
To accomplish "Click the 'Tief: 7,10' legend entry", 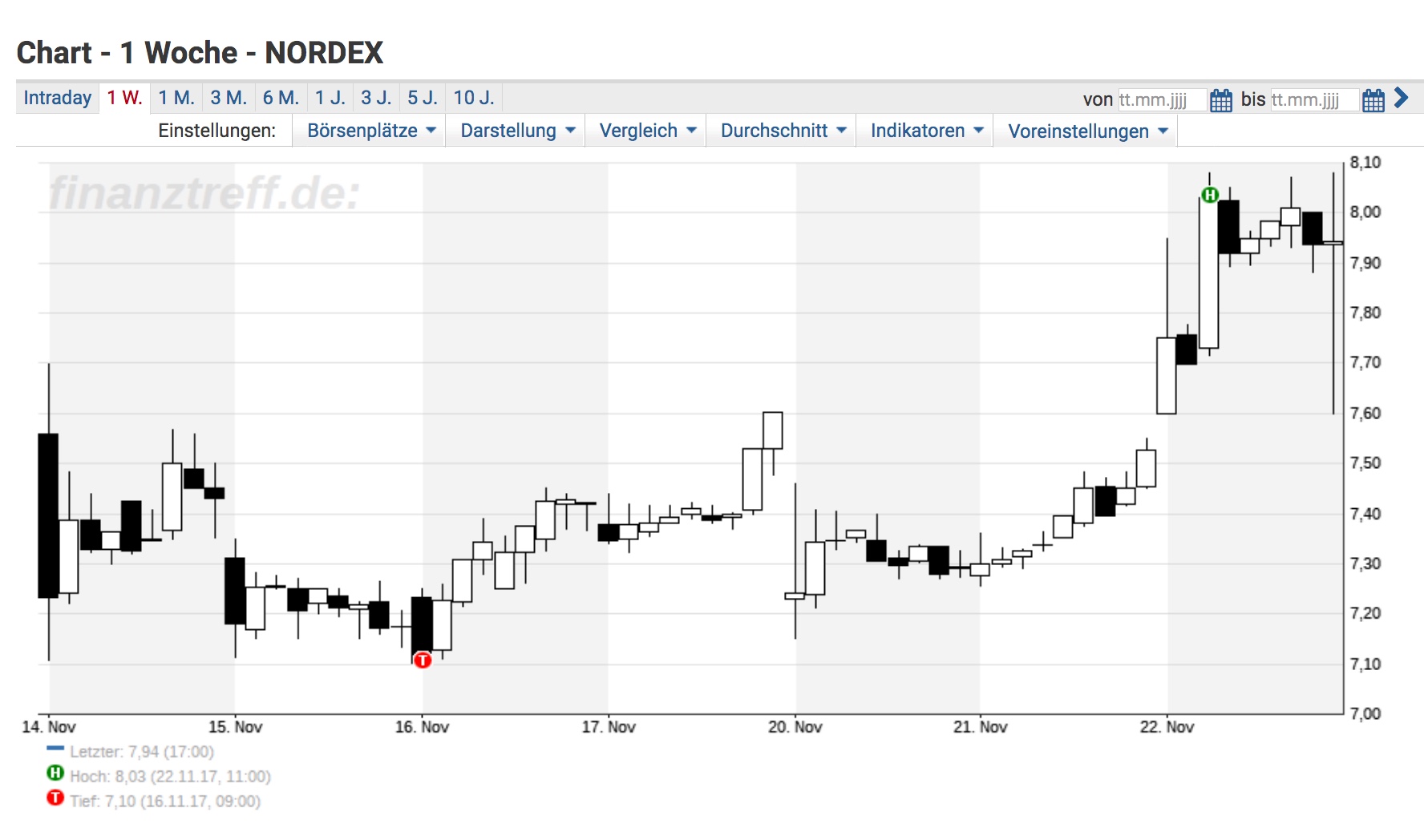I will point(154,801).
